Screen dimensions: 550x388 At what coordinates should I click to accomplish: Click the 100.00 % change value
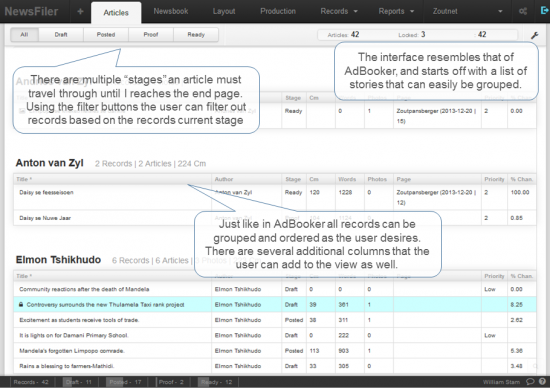[520, 192]
